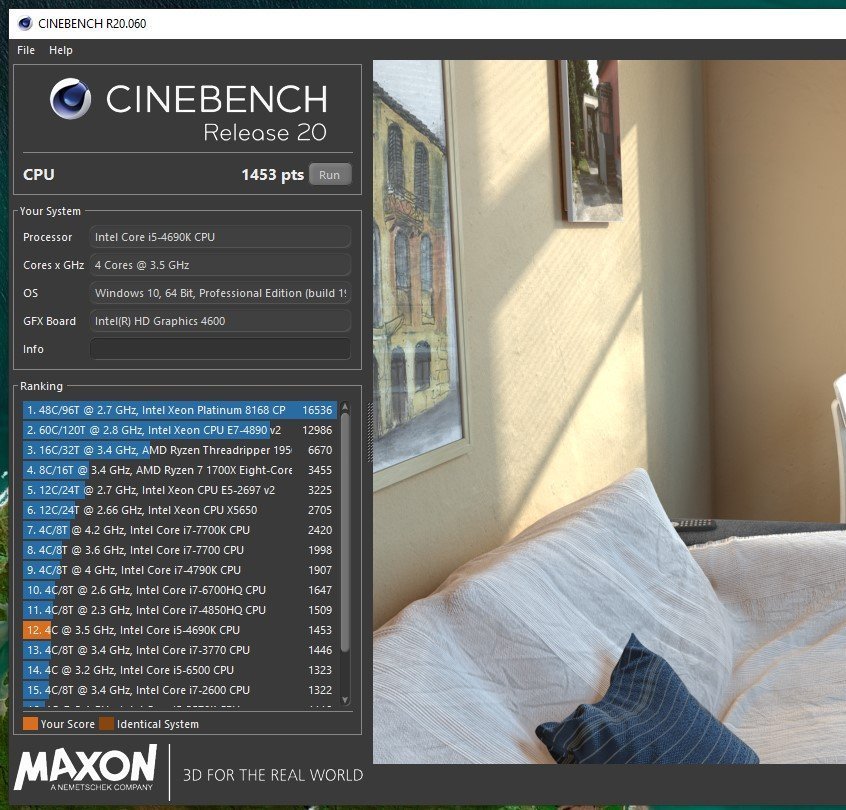Select ranking row 10 Core i7-6700HQ
846x810 pixels.
[x=180, y=590]
